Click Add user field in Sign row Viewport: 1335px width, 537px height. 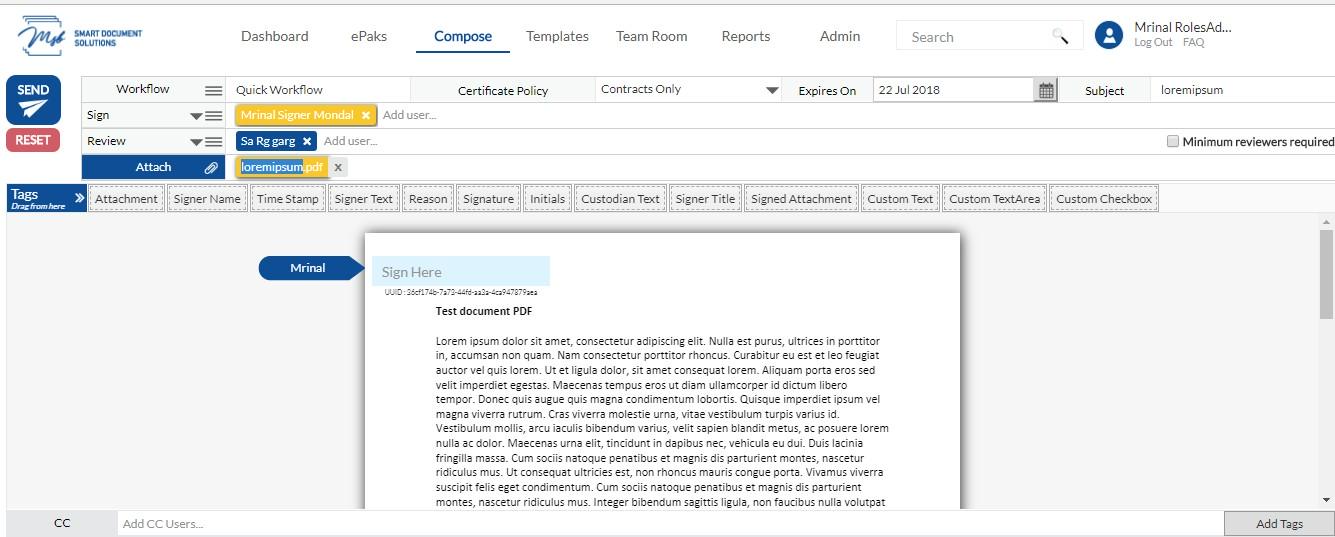pyautogui.click(x=409, y=115)
